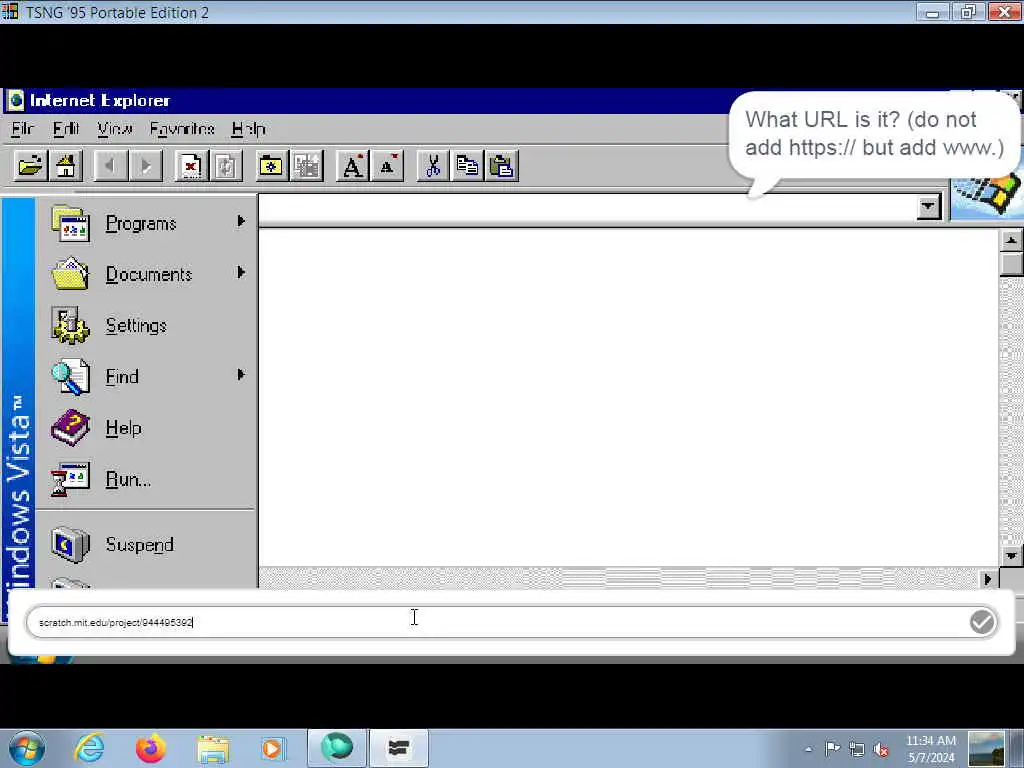Click the Paste clipboard icon
Viewport: 1024px width, 768px height.
tap(502, 166)
